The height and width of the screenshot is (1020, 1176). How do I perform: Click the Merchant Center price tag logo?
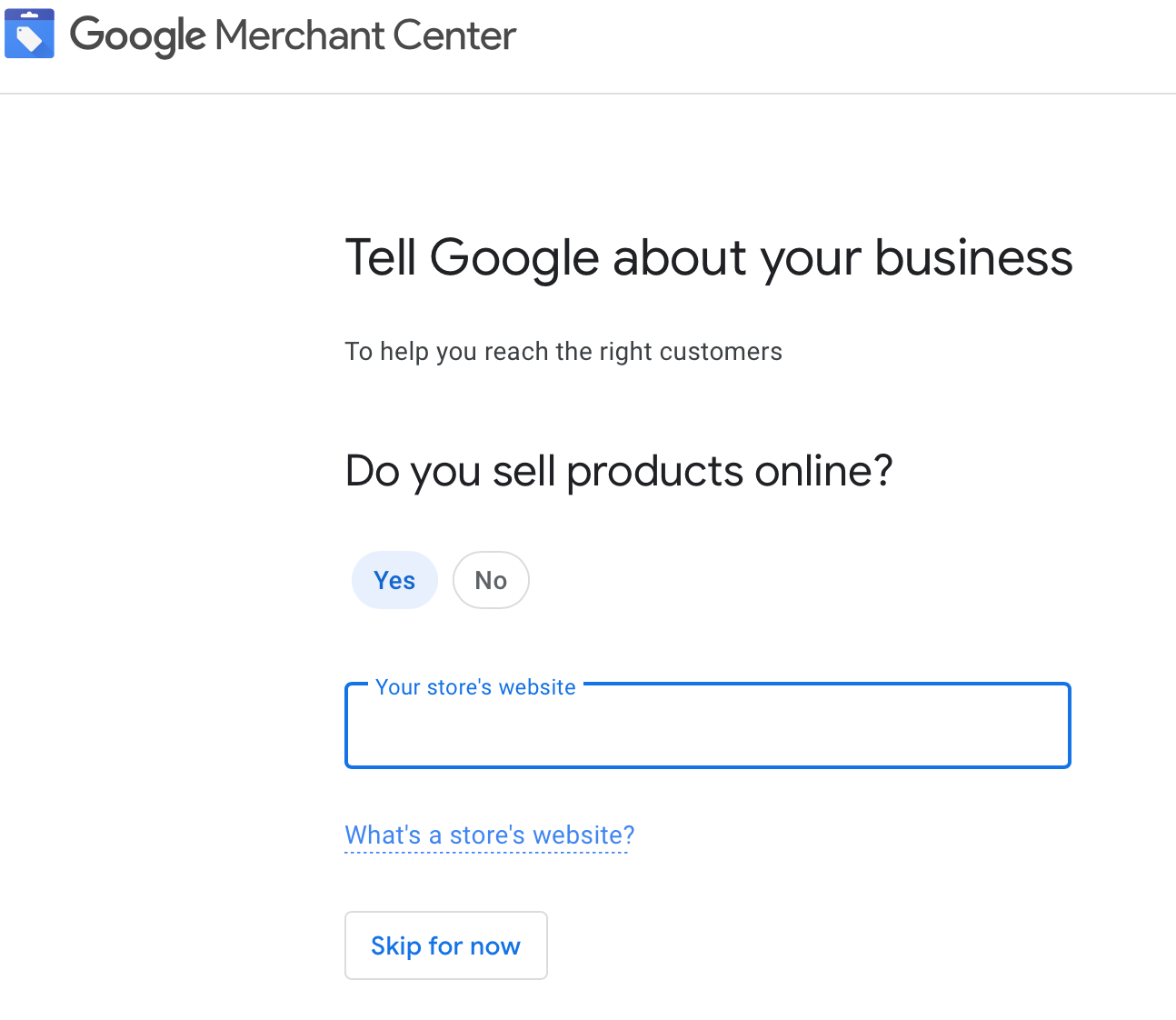point(29,34)
